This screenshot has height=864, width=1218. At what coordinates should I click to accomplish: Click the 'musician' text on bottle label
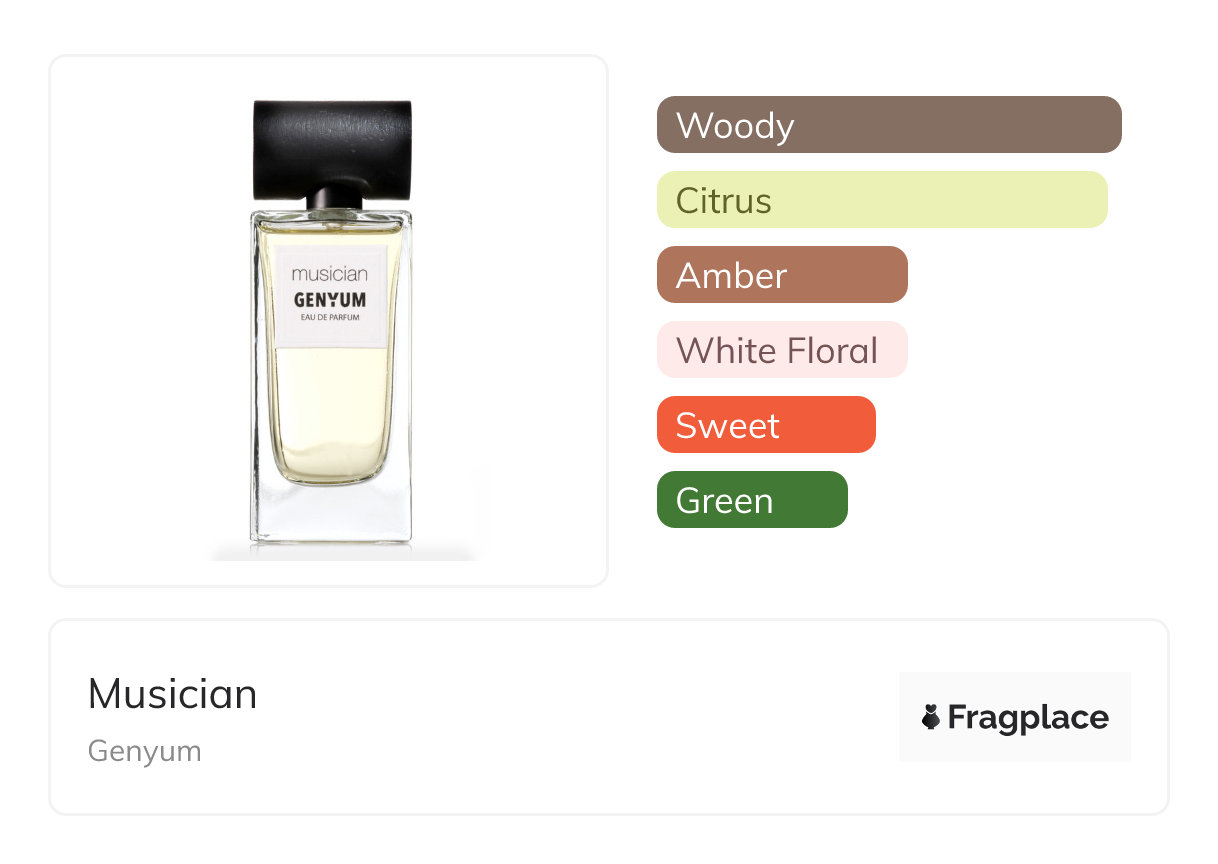coord(329,273)
